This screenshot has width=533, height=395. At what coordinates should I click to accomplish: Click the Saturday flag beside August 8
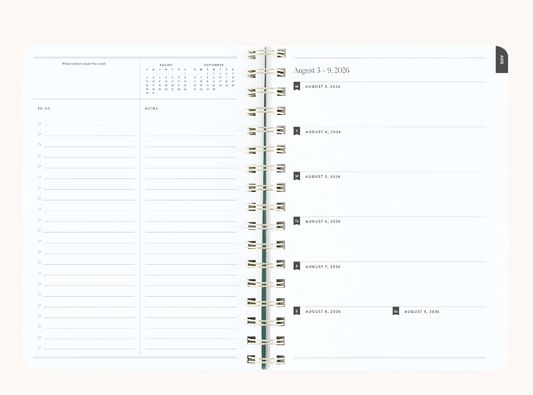point(297,311)
